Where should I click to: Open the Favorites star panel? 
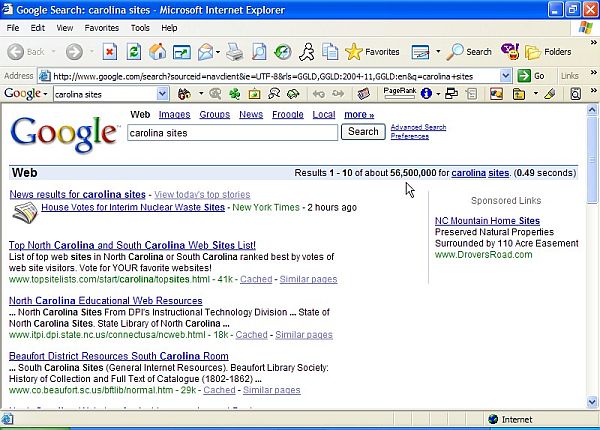[x=372, y=52]
